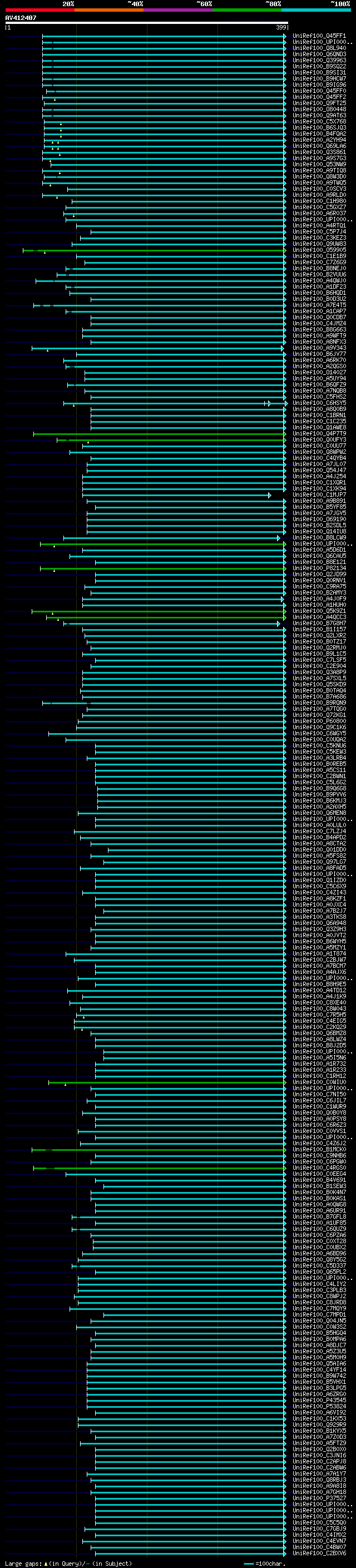Select hit label UniRef100_C4RGS0
356x1568 pixels.
coord(319,1168)
